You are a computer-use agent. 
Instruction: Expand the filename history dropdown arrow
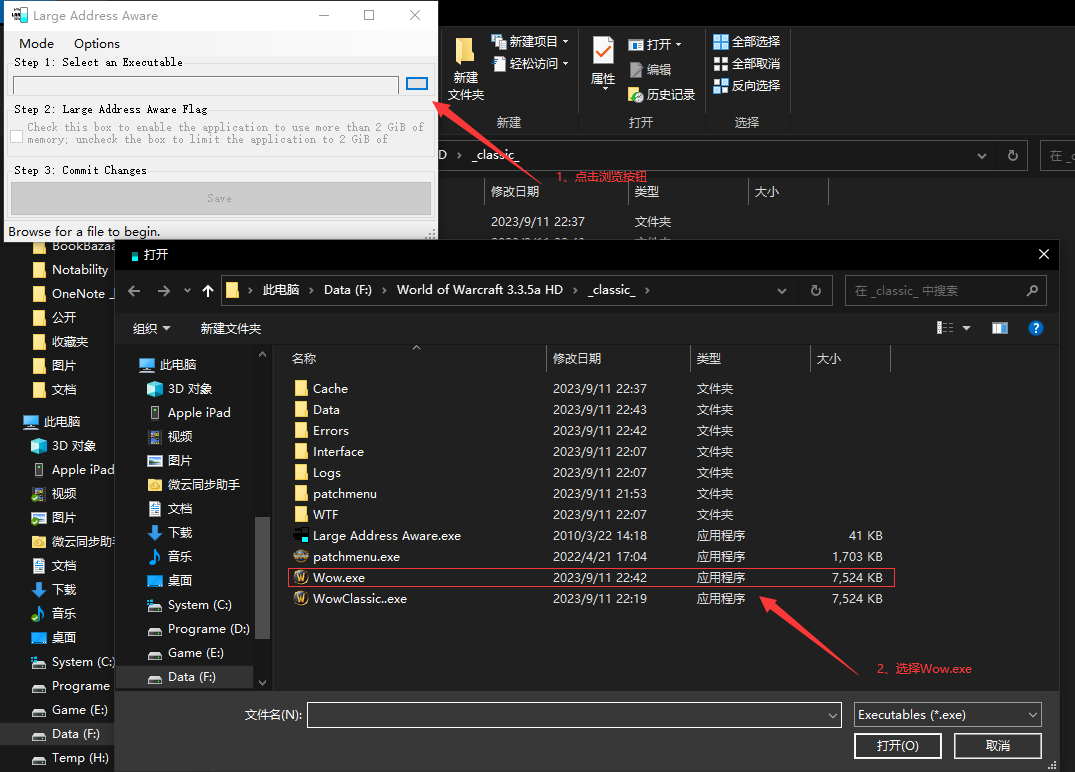tap(833, 716)
